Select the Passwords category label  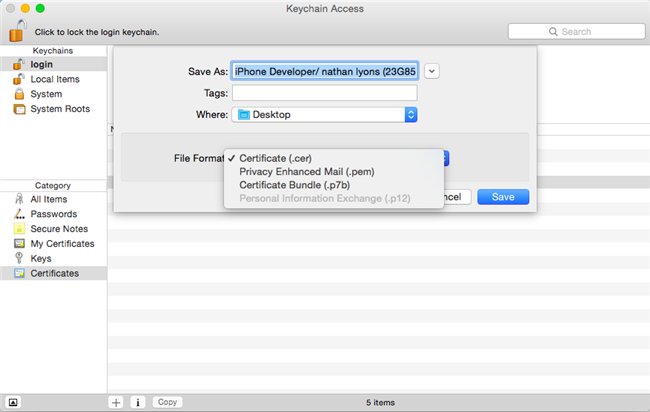pos(54,214)
